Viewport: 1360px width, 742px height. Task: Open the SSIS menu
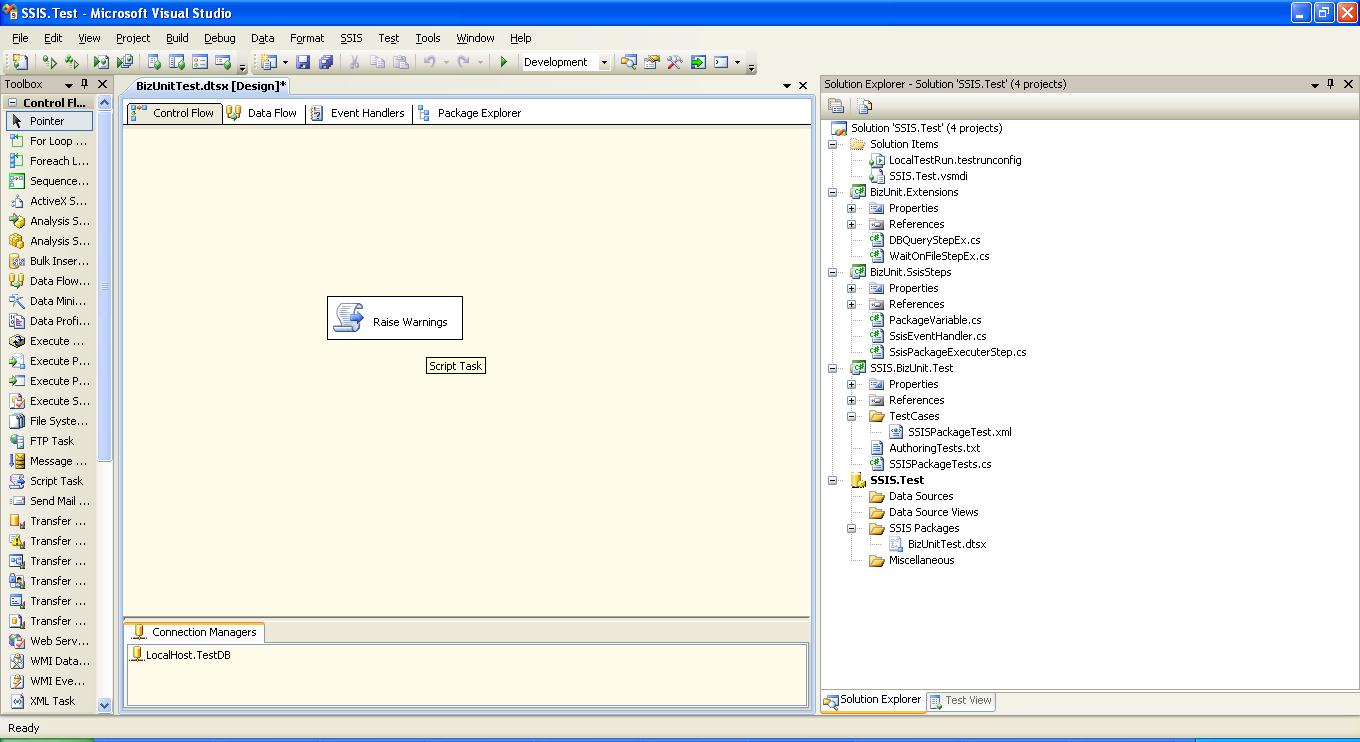pyautogui.click(x=350, y=38)
